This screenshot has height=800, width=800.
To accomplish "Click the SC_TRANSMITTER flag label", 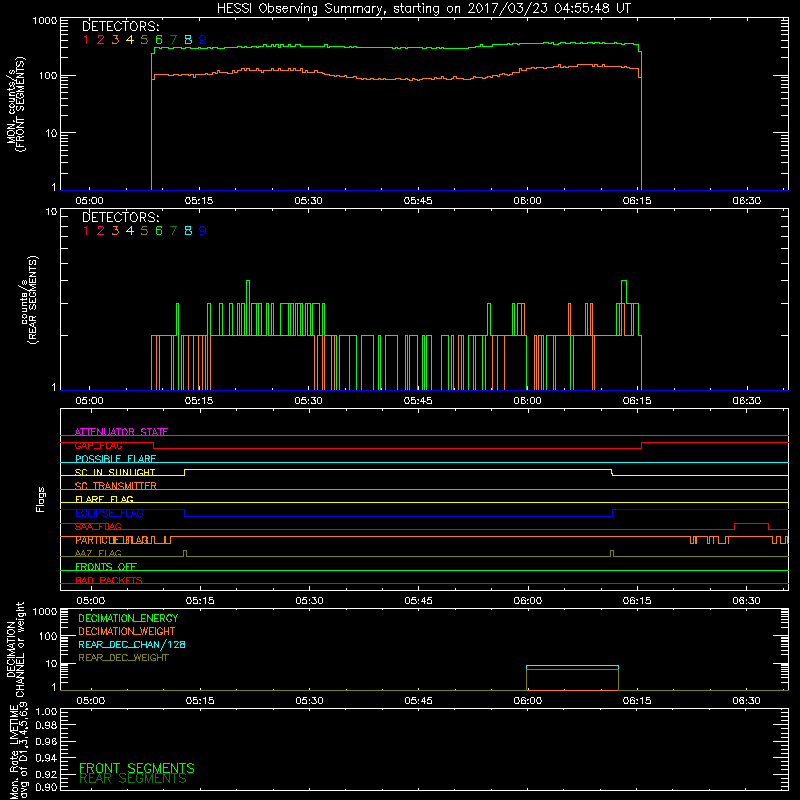I will click(x=116, y=486).
